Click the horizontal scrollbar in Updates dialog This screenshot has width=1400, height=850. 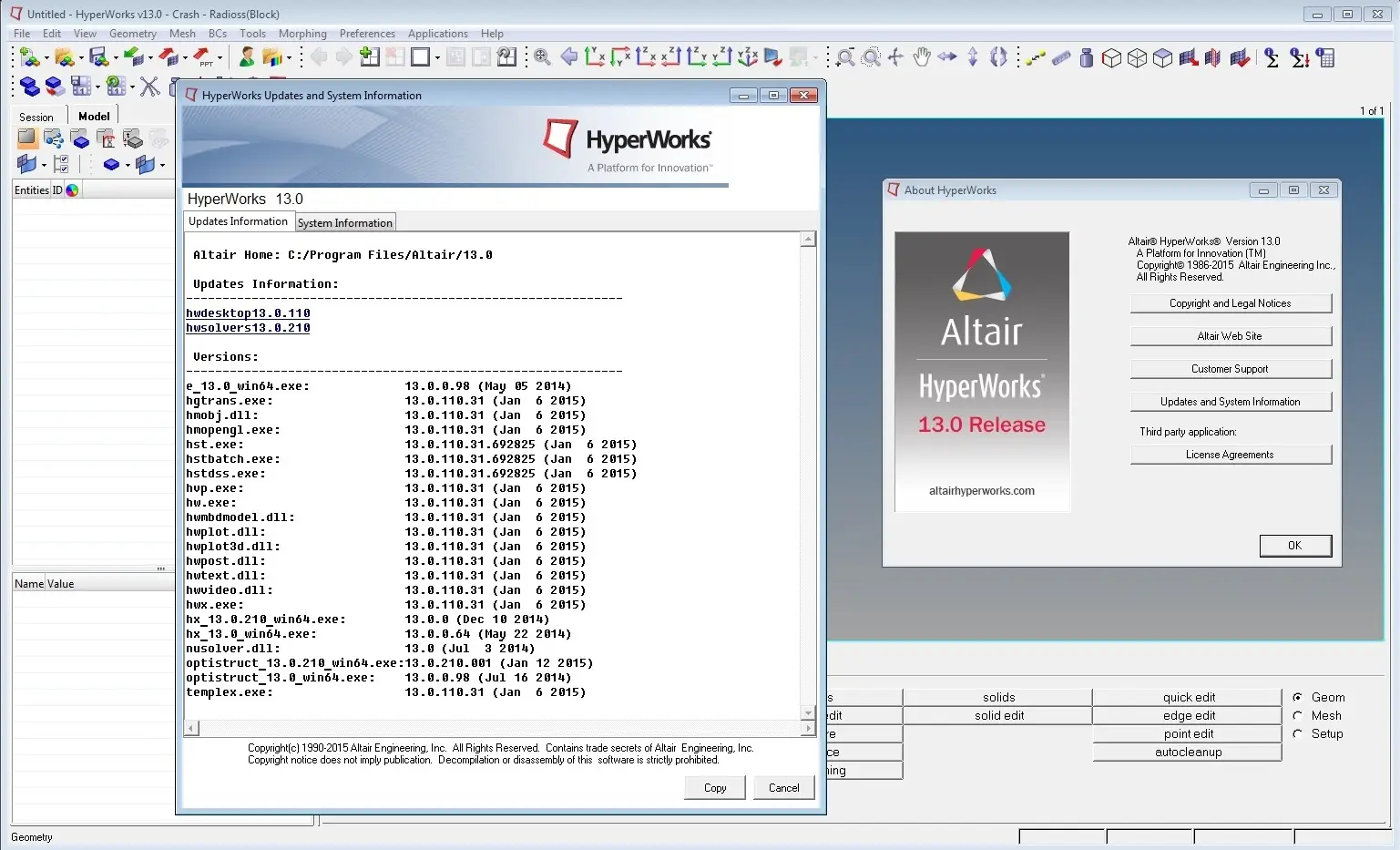pos(499,729)
